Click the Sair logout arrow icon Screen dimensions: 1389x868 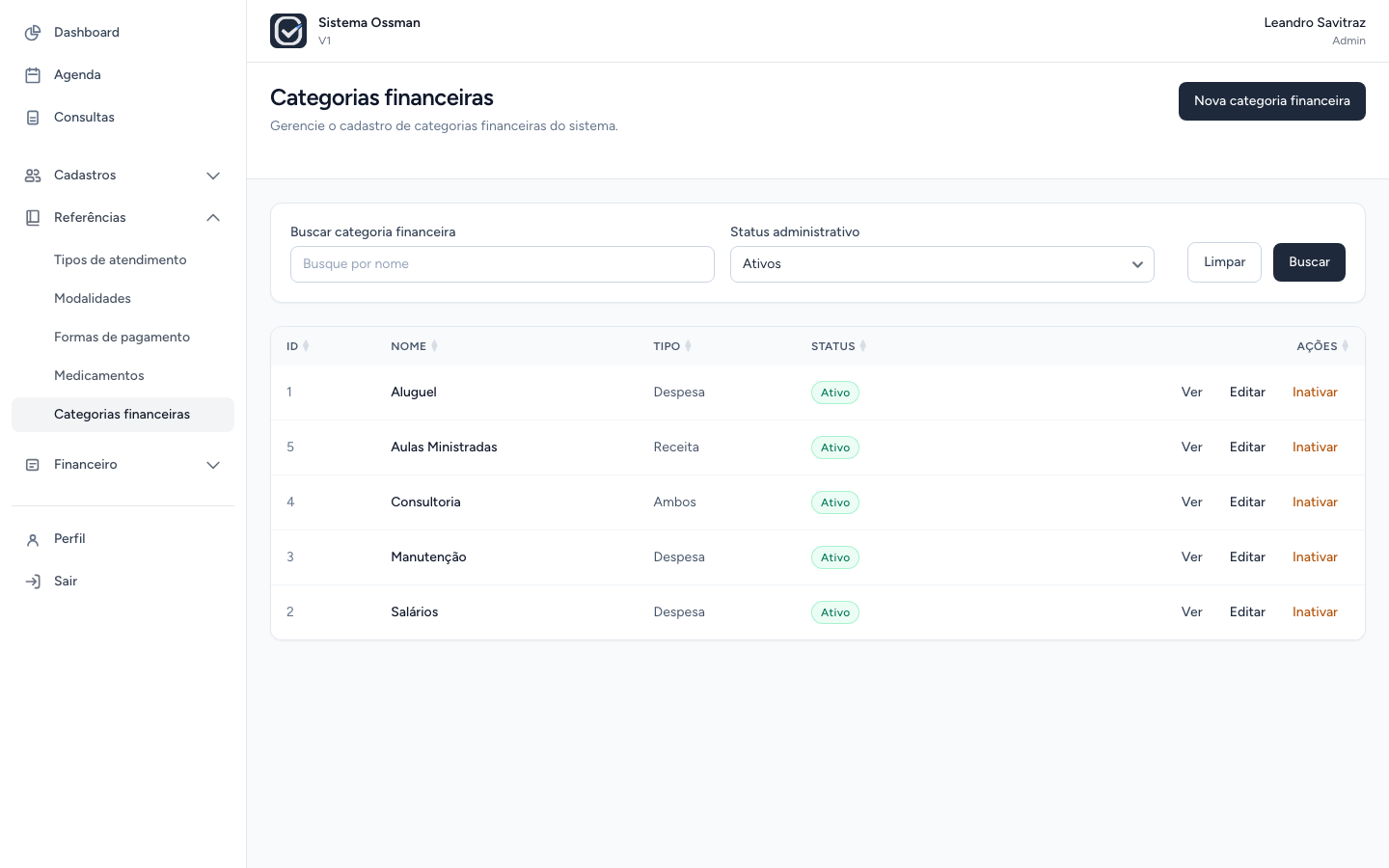[33, 582]
